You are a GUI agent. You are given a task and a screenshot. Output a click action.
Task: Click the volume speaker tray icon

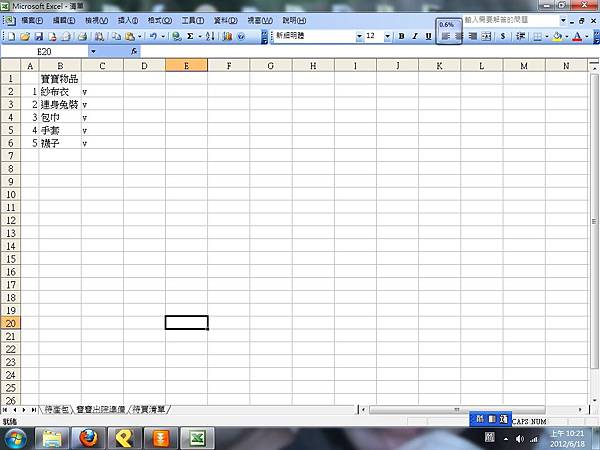[x=520, y=439]
